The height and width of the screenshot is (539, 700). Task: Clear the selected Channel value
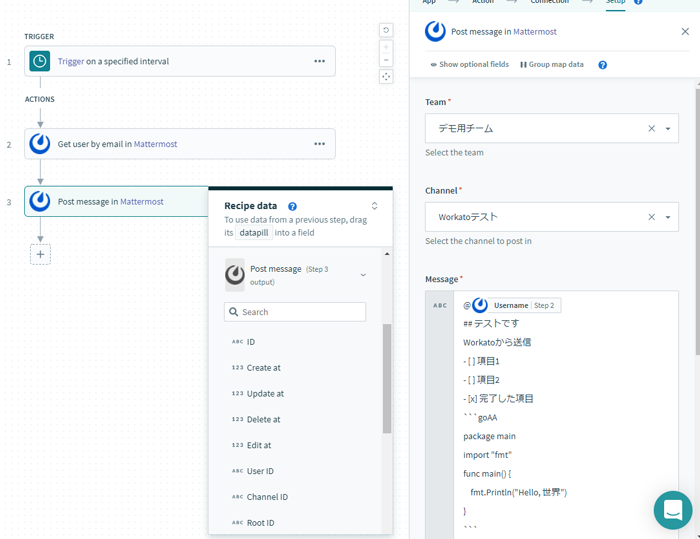(x=651, y=217)
